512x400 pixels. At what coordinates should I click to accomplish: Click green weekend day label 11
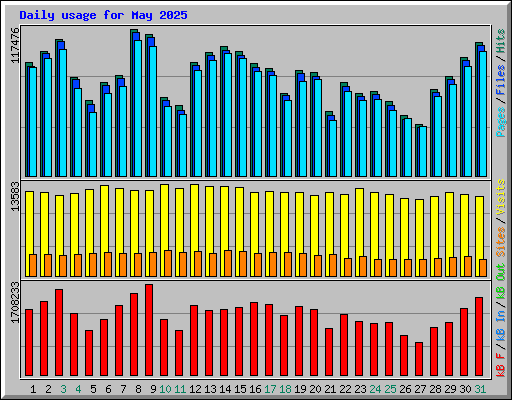(x=180, y=389)
